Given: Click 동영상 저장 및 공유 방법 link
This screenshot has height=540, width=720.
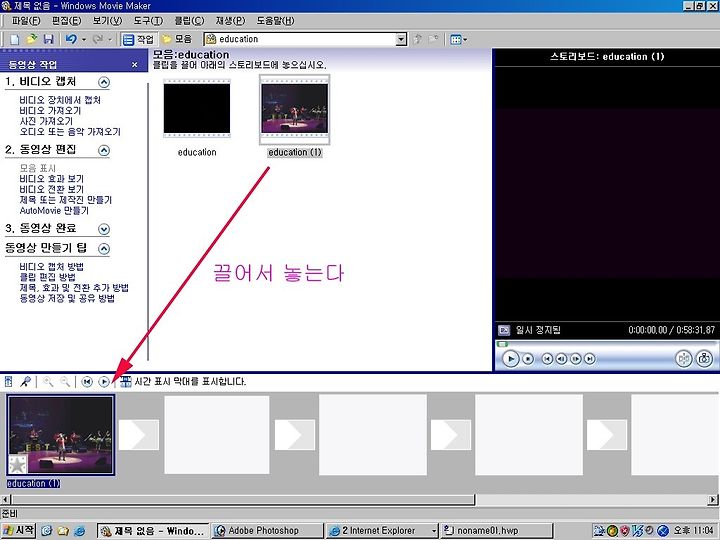Looking at the screenshot, I should pyautogui.click(x=67, y=298).
